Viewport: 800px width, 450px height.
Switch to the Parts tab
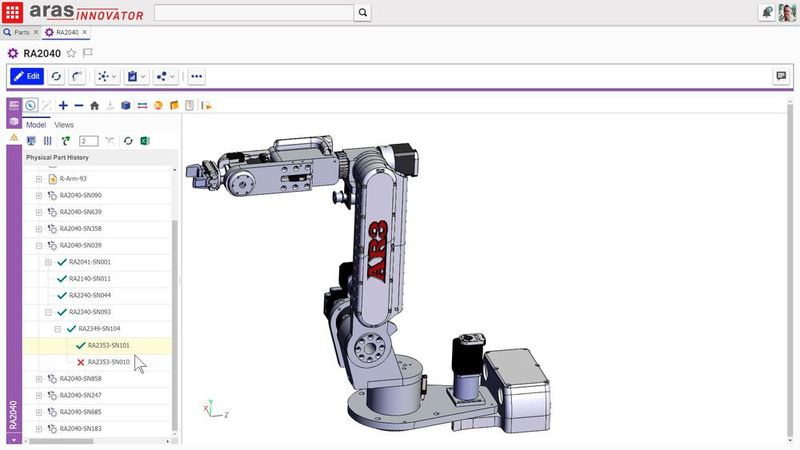pos(21,32)
